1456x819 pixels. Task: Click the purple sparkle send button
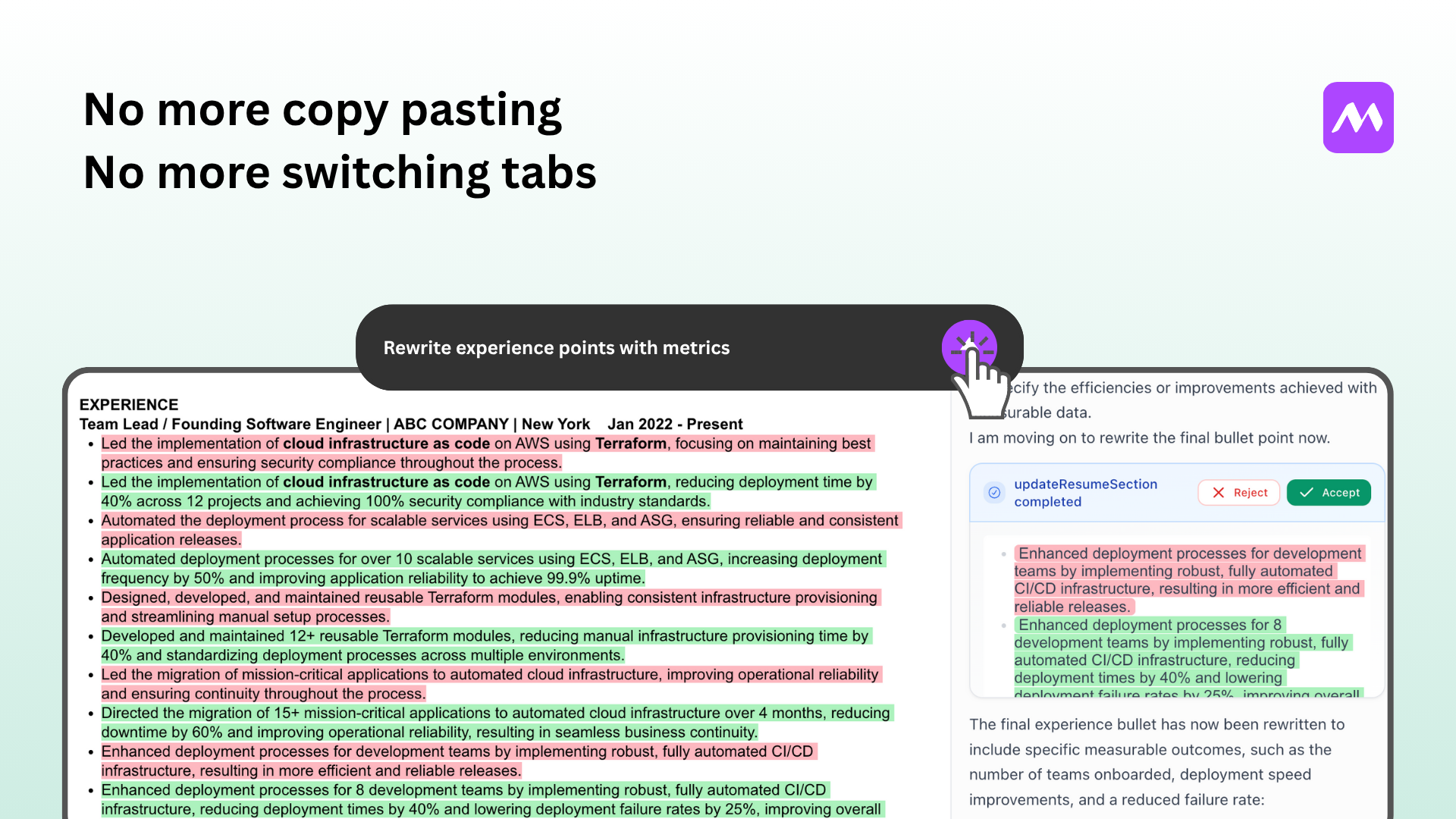click(968, 347)
